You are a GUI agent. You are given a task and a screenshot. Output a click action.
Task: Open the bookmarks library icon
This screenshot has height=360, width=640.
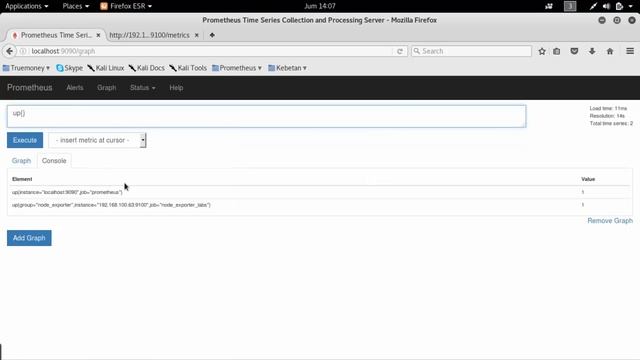(557, 51)
